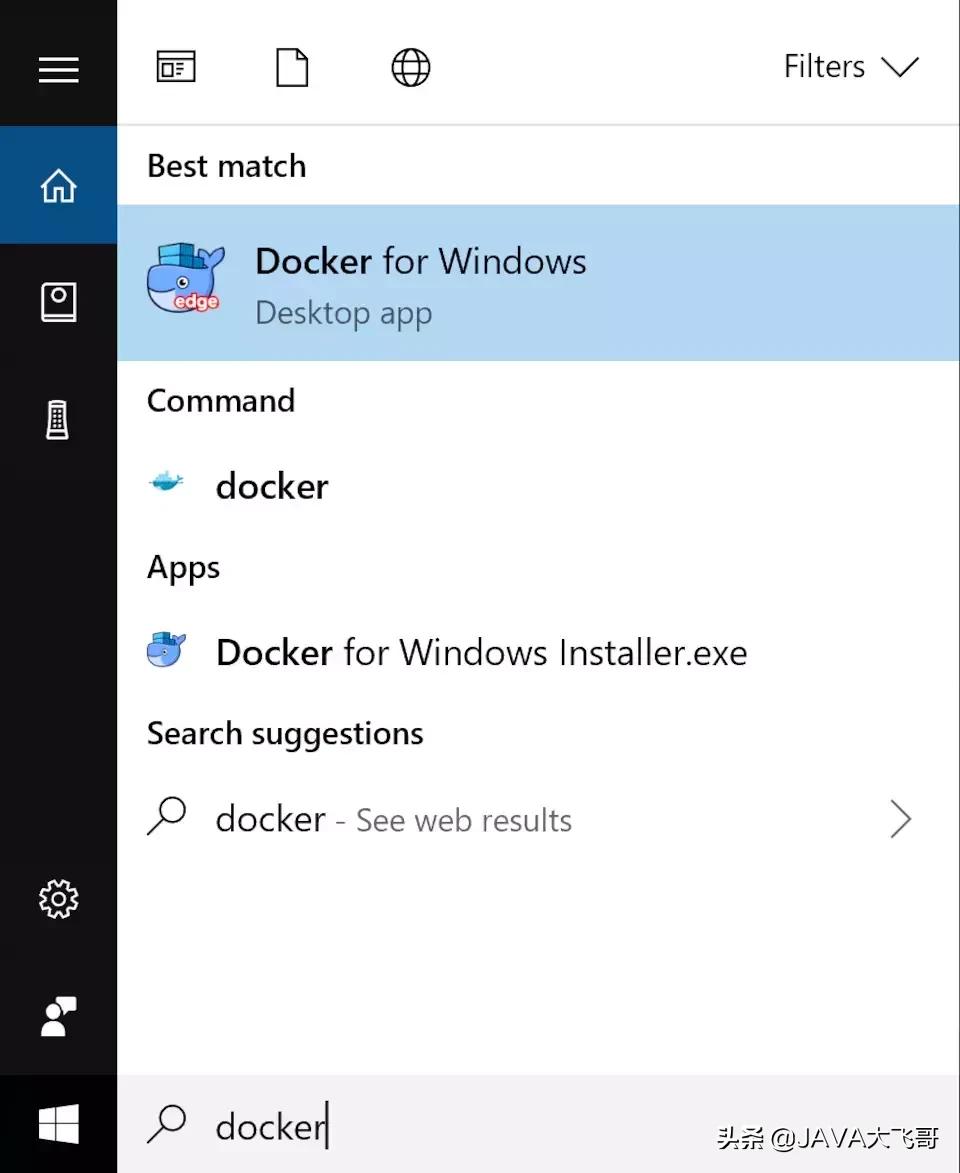Viewport: 960px width, 1173px height.
Task: Click the person feedback icon in sidebar
Action: pyautogui.click(x=58, y=1015)
